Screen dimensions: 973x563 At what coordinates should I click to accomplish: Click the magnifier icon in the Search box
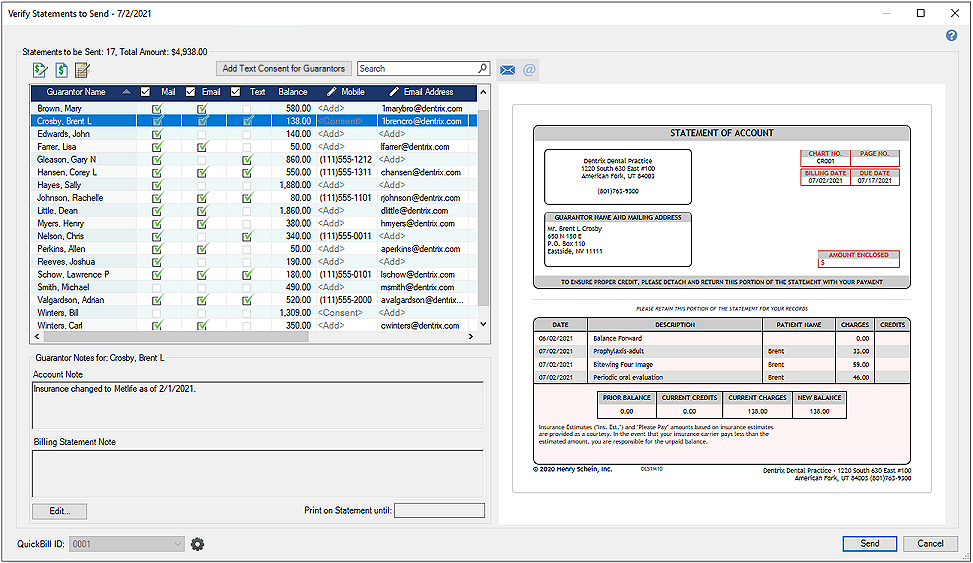click(482, 69)
